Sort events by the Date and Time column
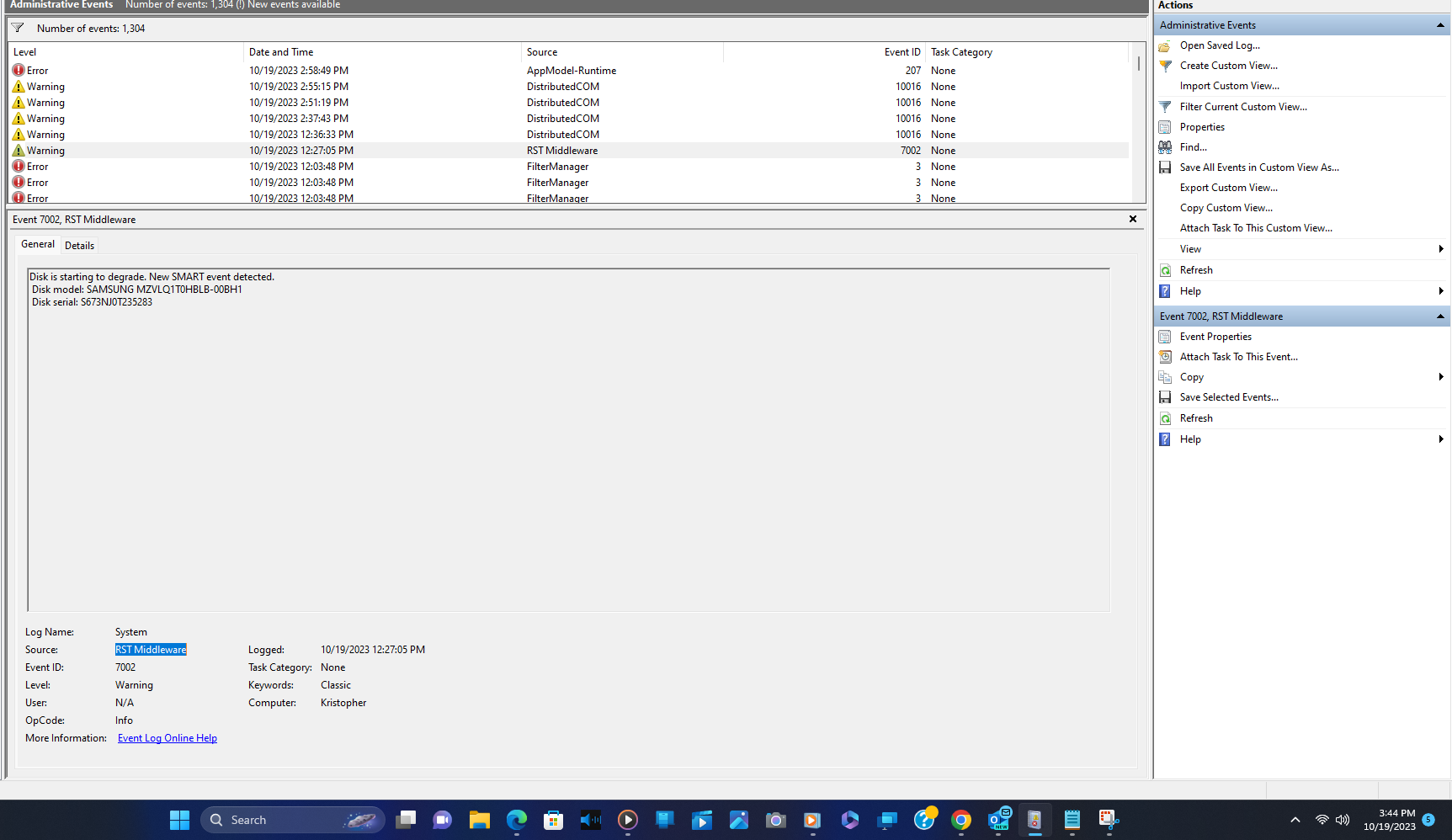Viewport: 1452px width, 840px height. [281, 51]
